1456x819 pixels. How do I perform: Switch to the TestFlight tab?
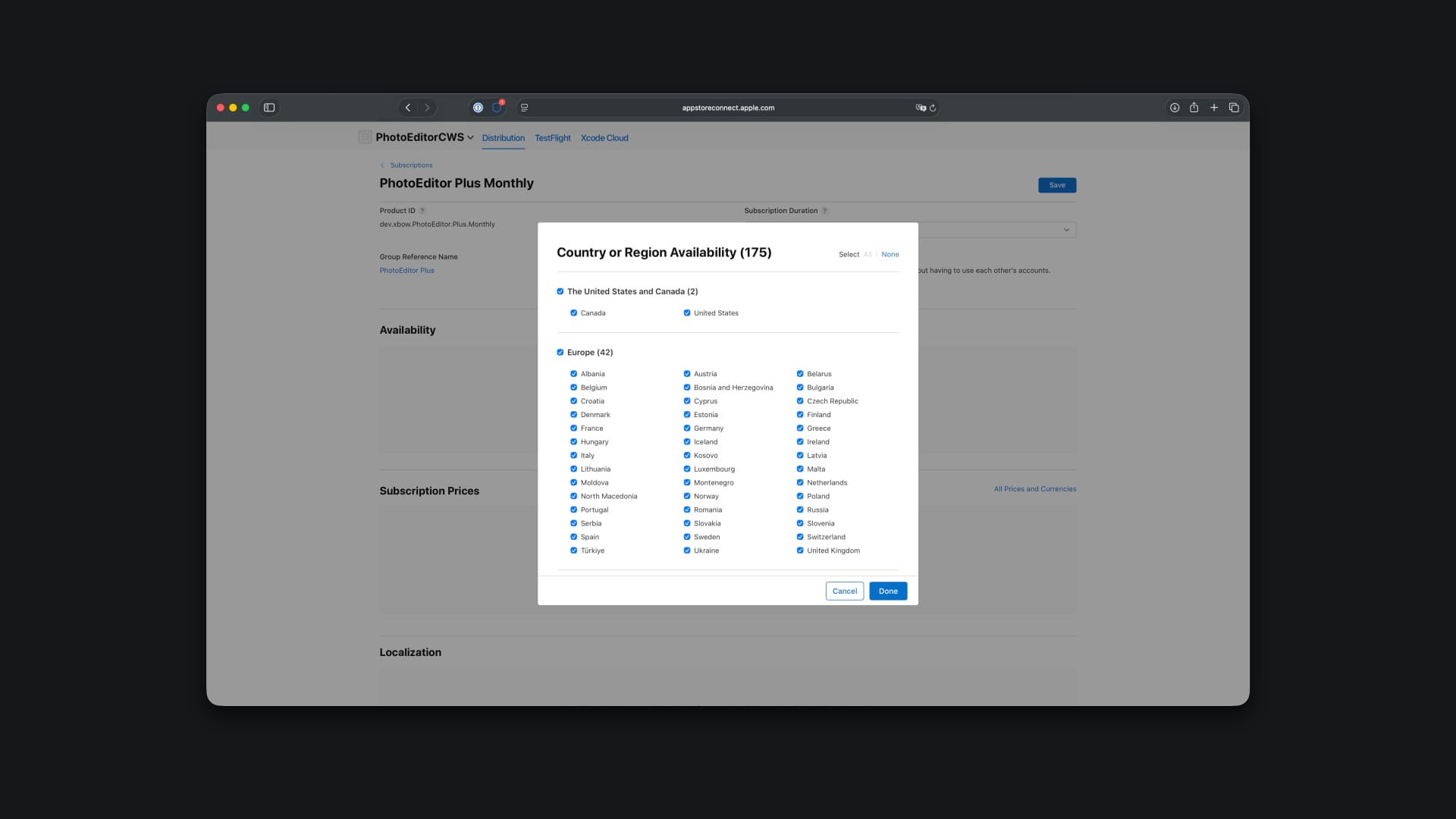pyautogui.click(x=552, y=138)
